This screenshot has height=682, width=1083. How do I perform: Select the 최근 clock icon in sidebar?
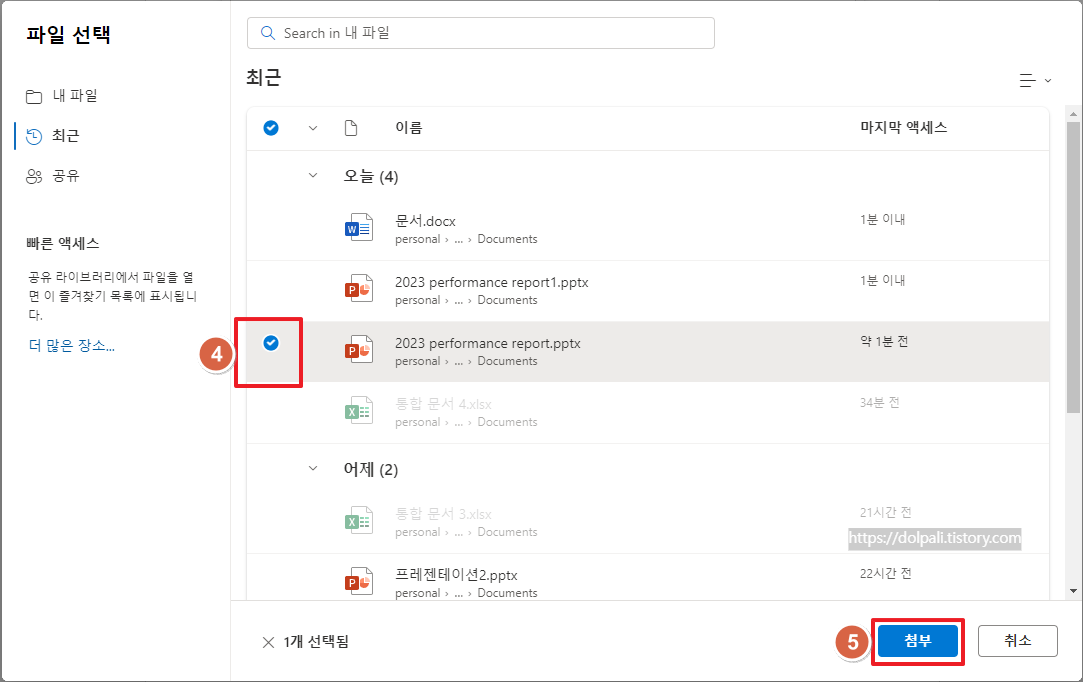[34, 135]
